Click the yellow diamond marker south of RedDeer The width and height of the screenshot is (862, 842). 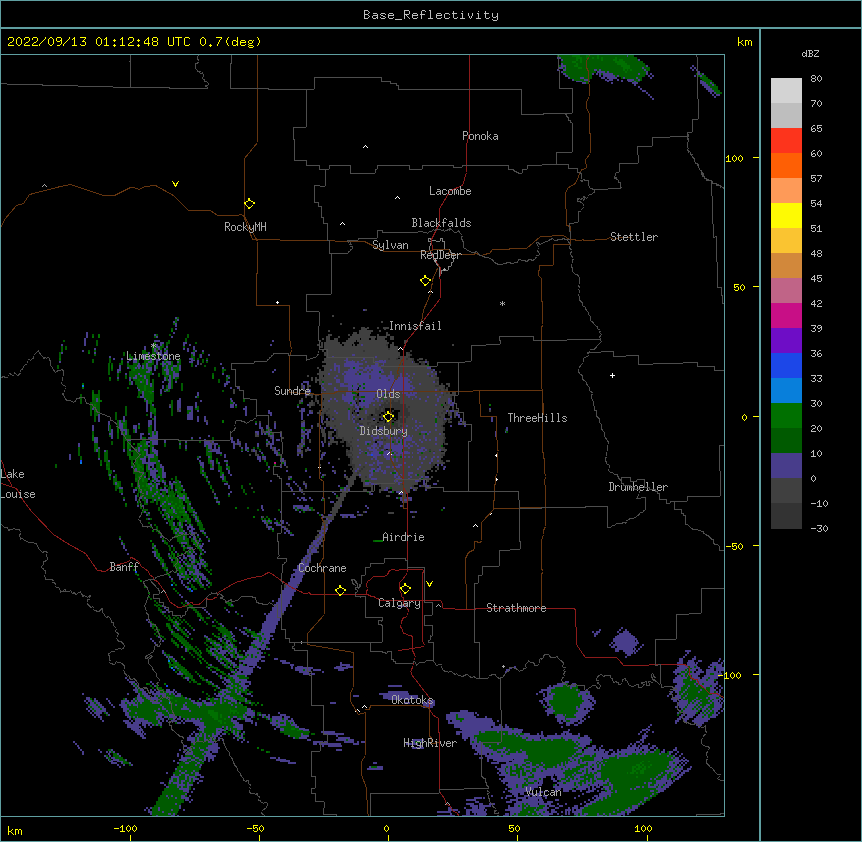426,281
